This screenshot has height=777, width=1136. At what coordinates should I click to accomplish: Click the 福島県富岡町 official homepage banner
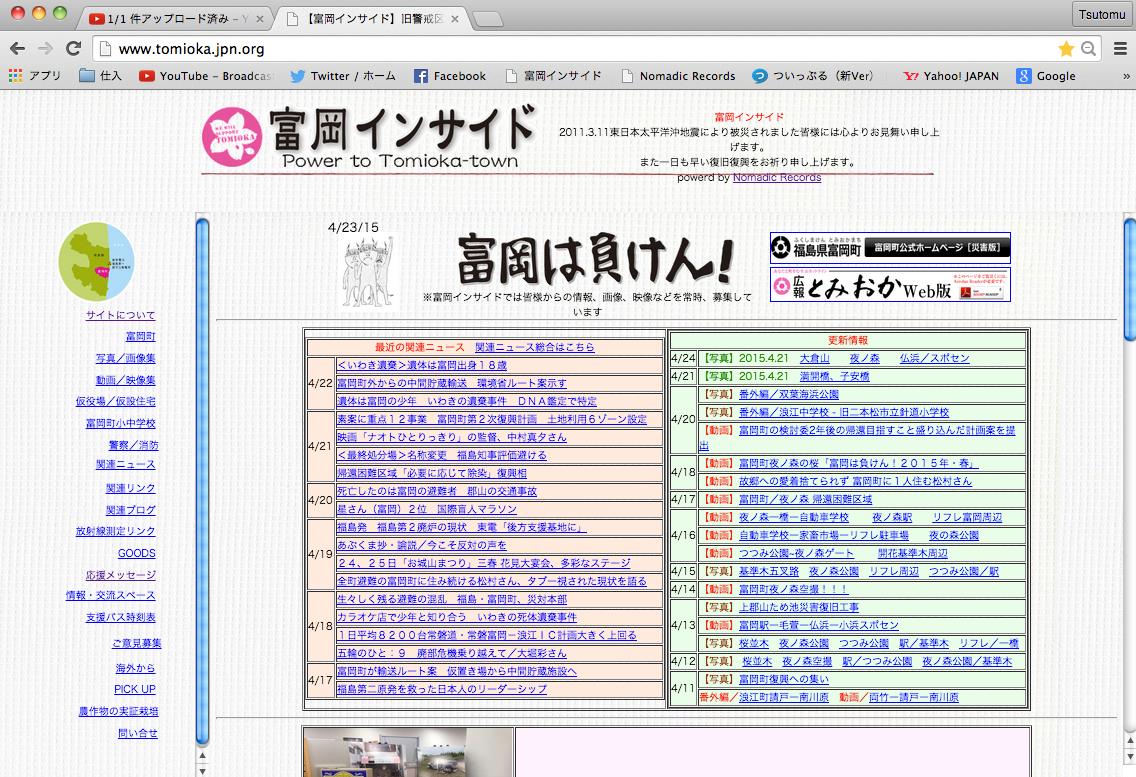click(x=890, y=248)
